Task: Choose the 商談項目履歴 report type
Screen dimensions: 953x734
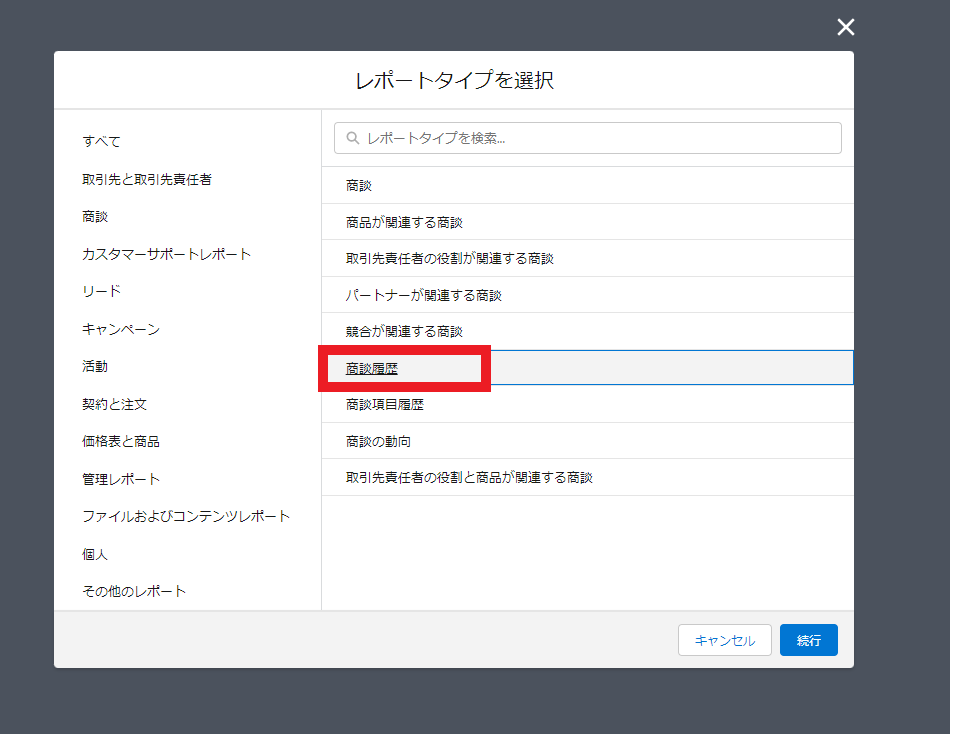Action: (588, 404)
